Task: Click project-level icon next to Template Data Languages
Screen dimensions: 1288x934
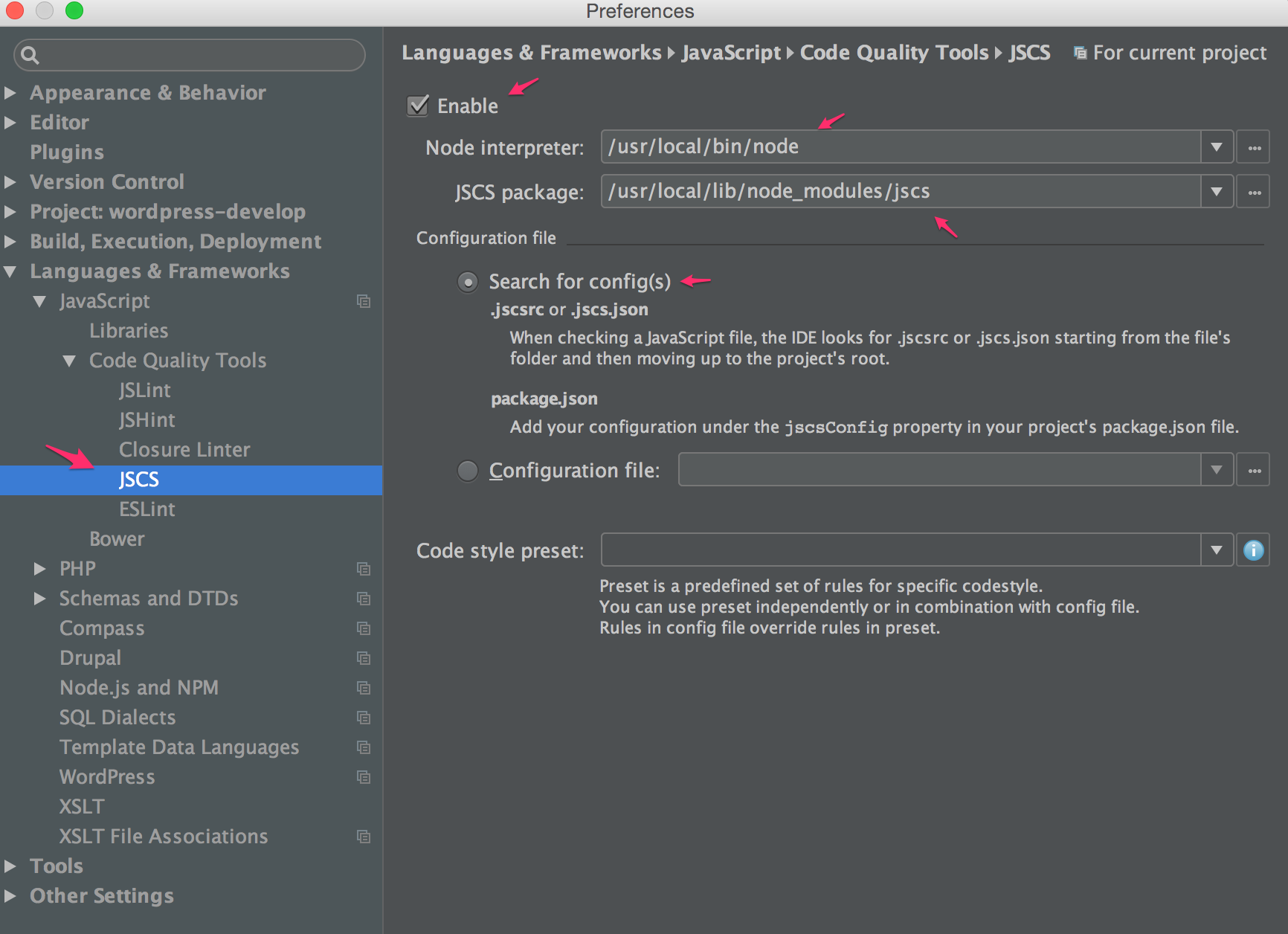Action: click(364, 747)
